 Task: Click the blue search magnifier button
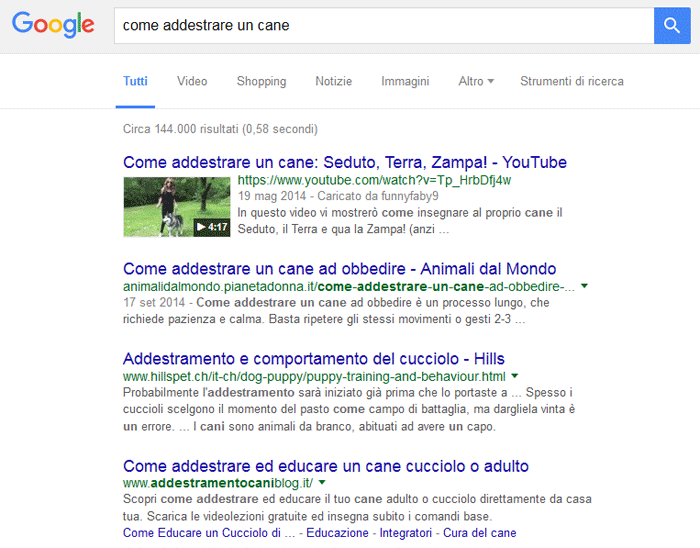point(672,25)
